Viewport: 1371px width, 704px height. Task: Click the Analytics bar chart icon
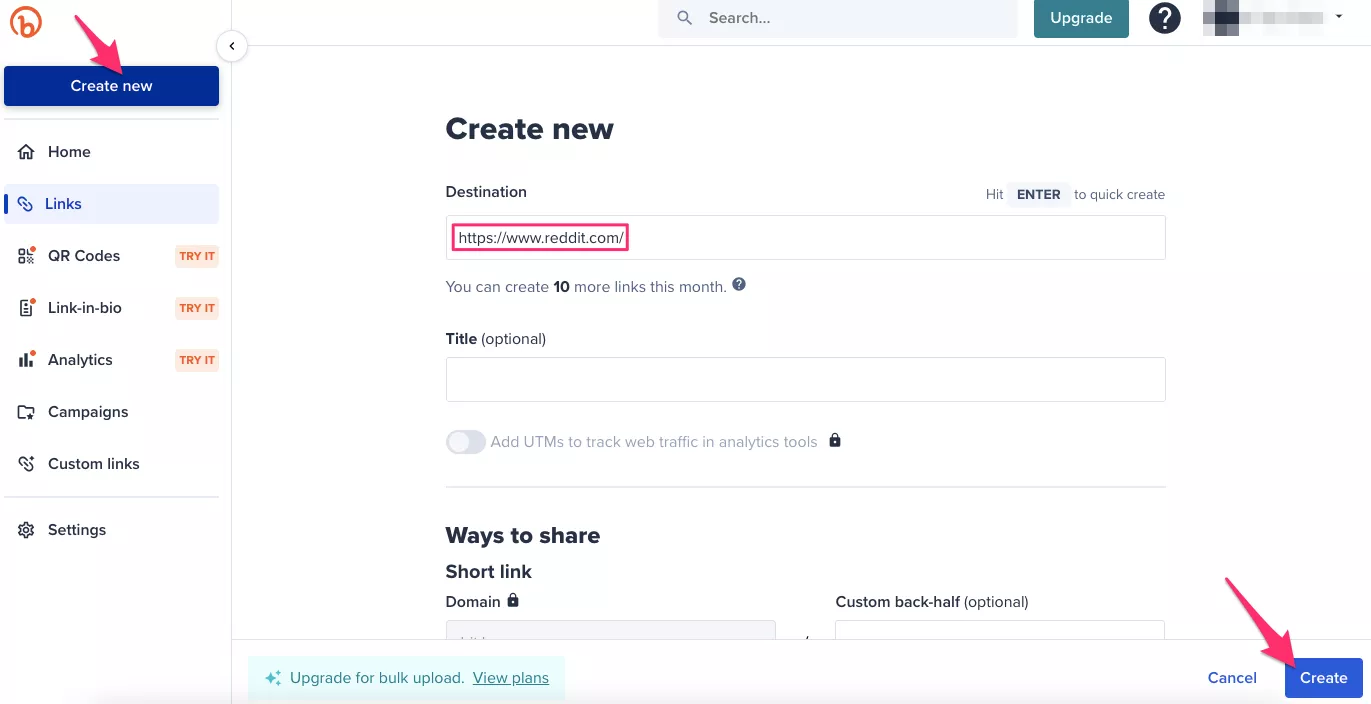pyautogui.click(x=27, y=360)
